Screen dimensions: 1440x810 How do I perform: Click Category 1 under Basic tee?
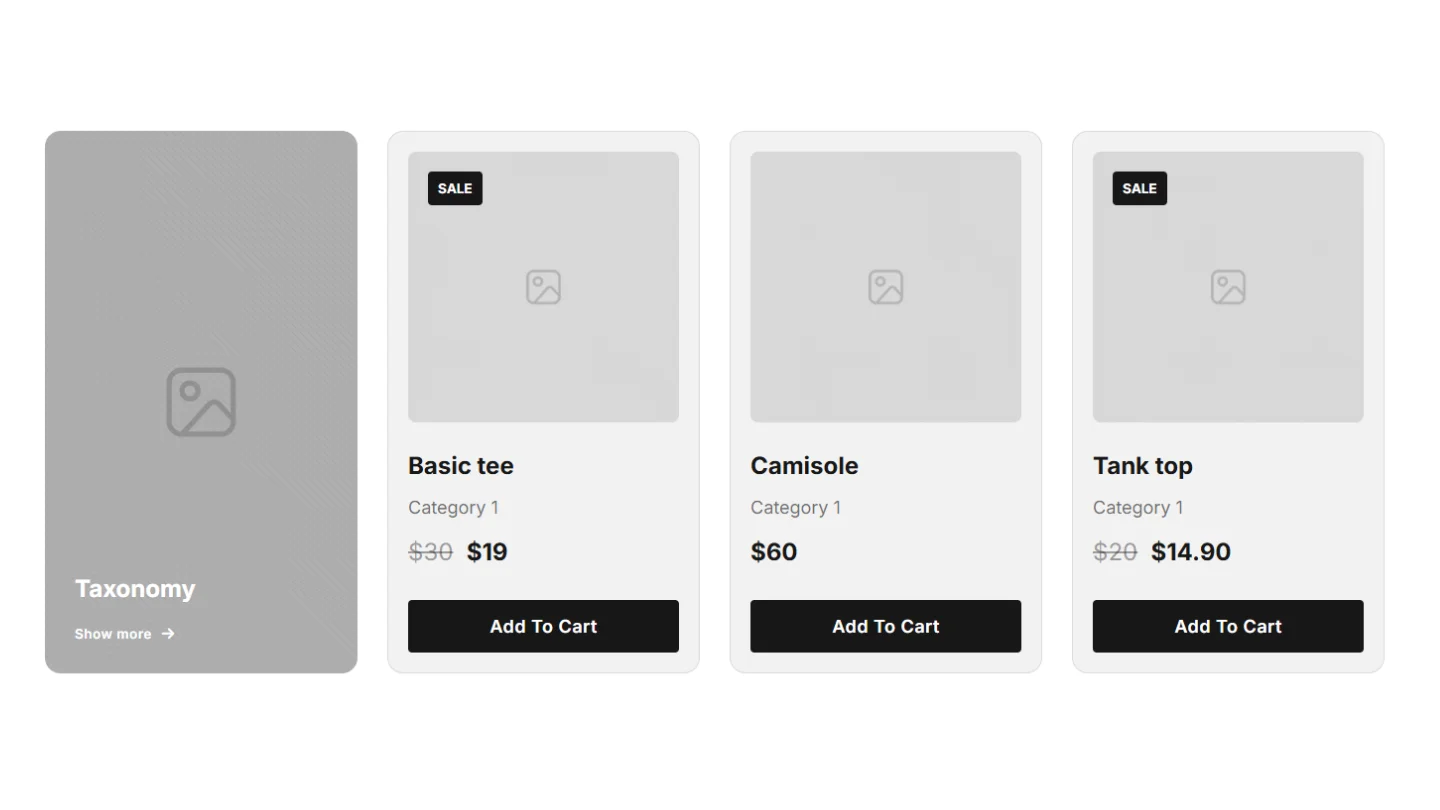pos(454,508)
